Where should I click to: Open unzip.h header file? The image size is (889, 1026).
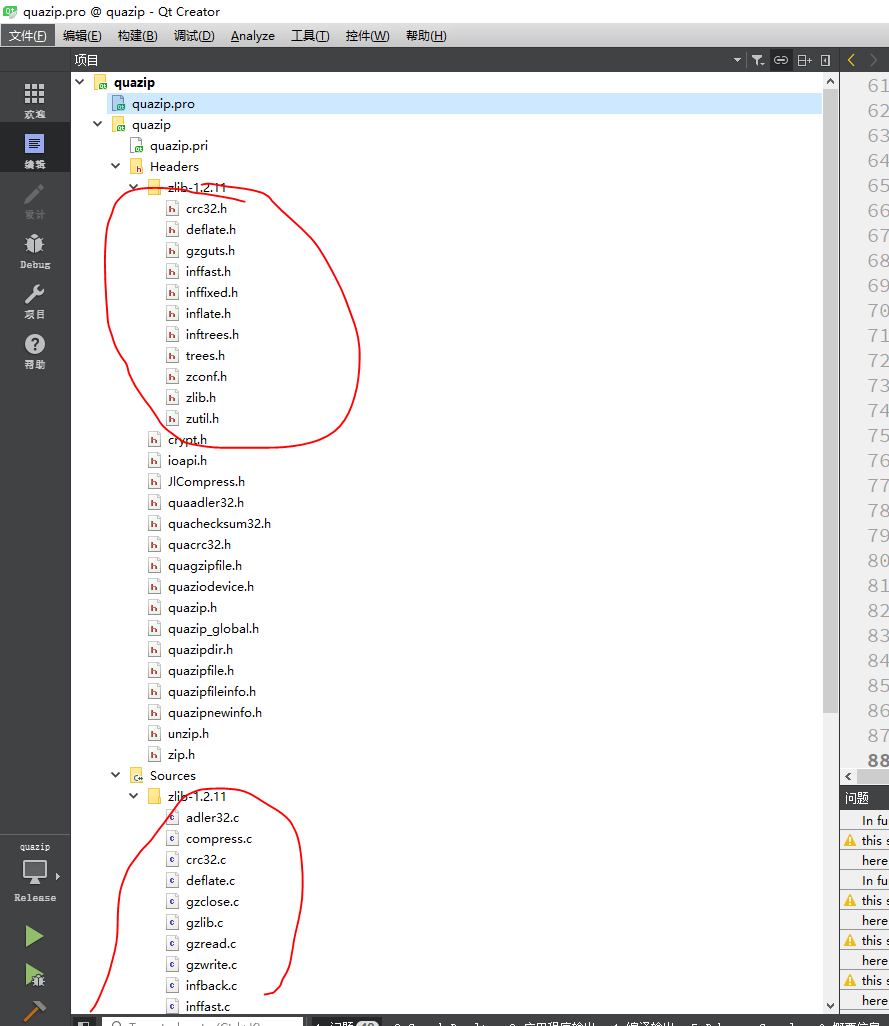pos(188,734)
